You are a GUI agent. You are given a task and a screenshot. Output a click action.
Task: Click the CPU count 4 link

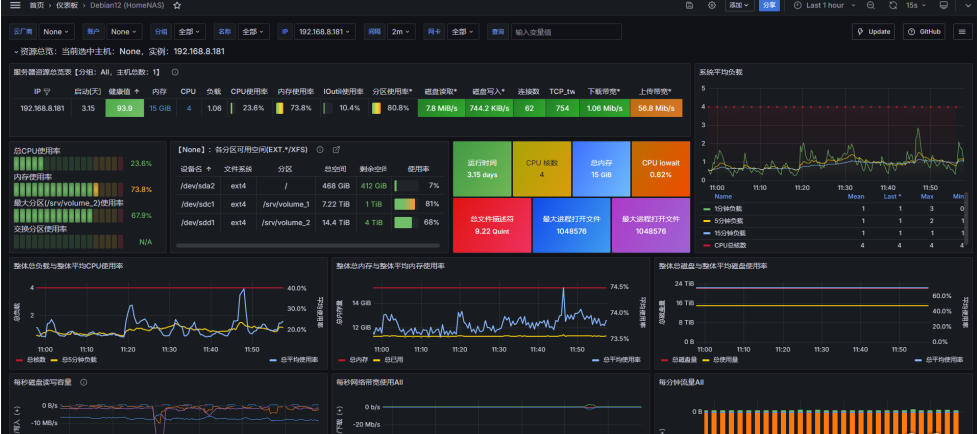(x=189, y=108)
